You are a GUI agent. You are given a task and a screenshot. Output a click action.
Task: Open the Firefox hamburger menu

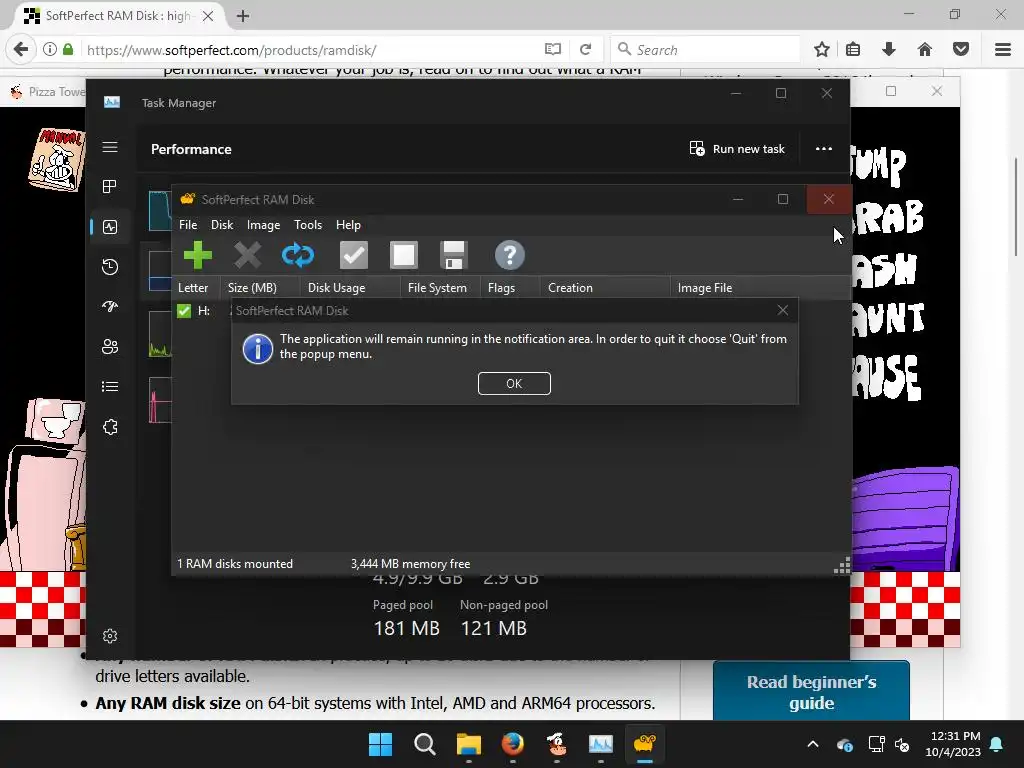1003,50
